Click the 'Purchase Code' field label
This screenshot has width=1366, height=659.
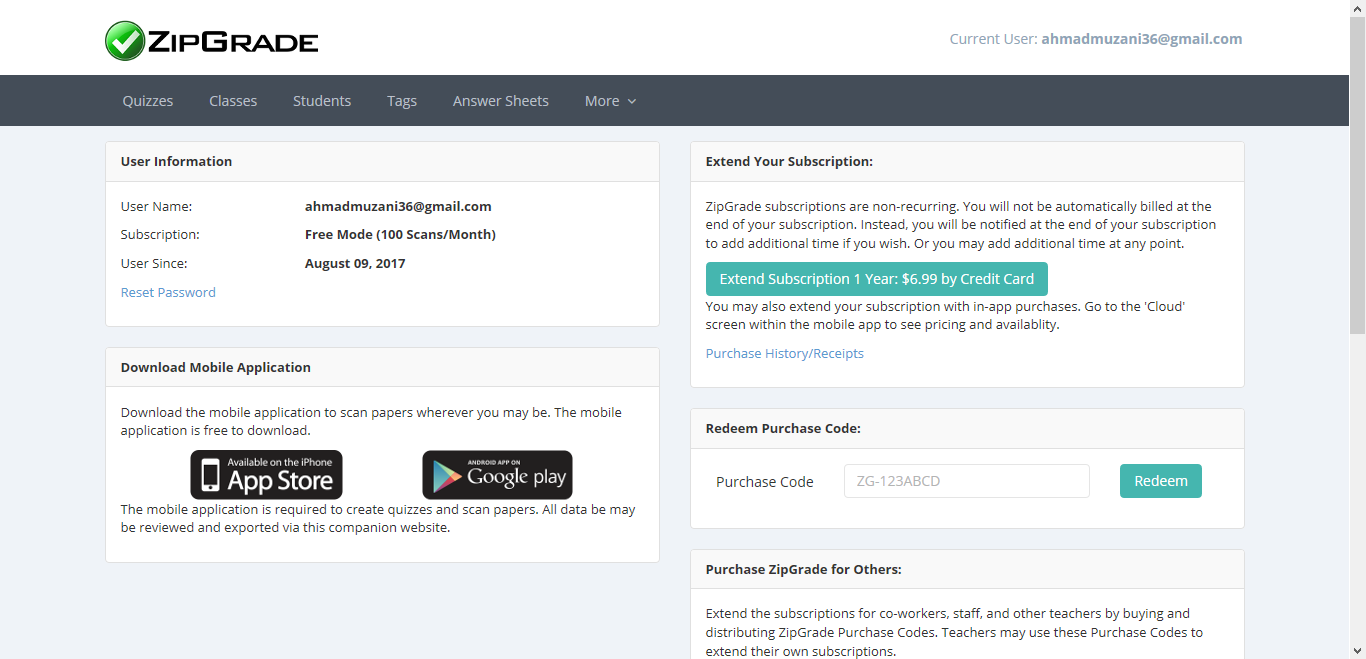(x=765, y=481)
